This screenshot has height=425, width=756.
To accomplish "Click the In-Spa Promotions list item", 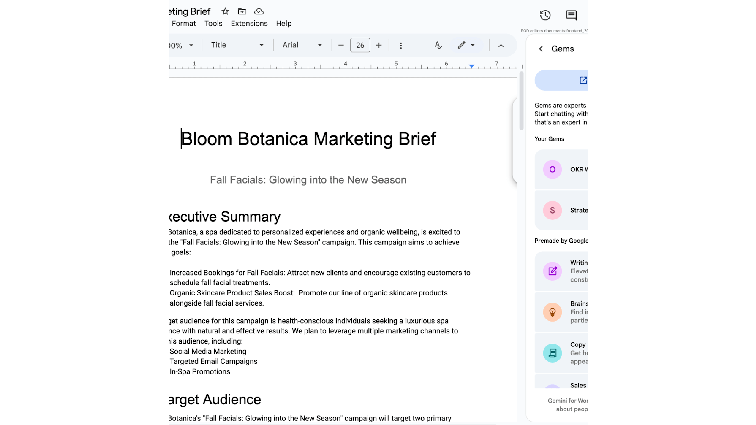I will [x=200, y=371].
